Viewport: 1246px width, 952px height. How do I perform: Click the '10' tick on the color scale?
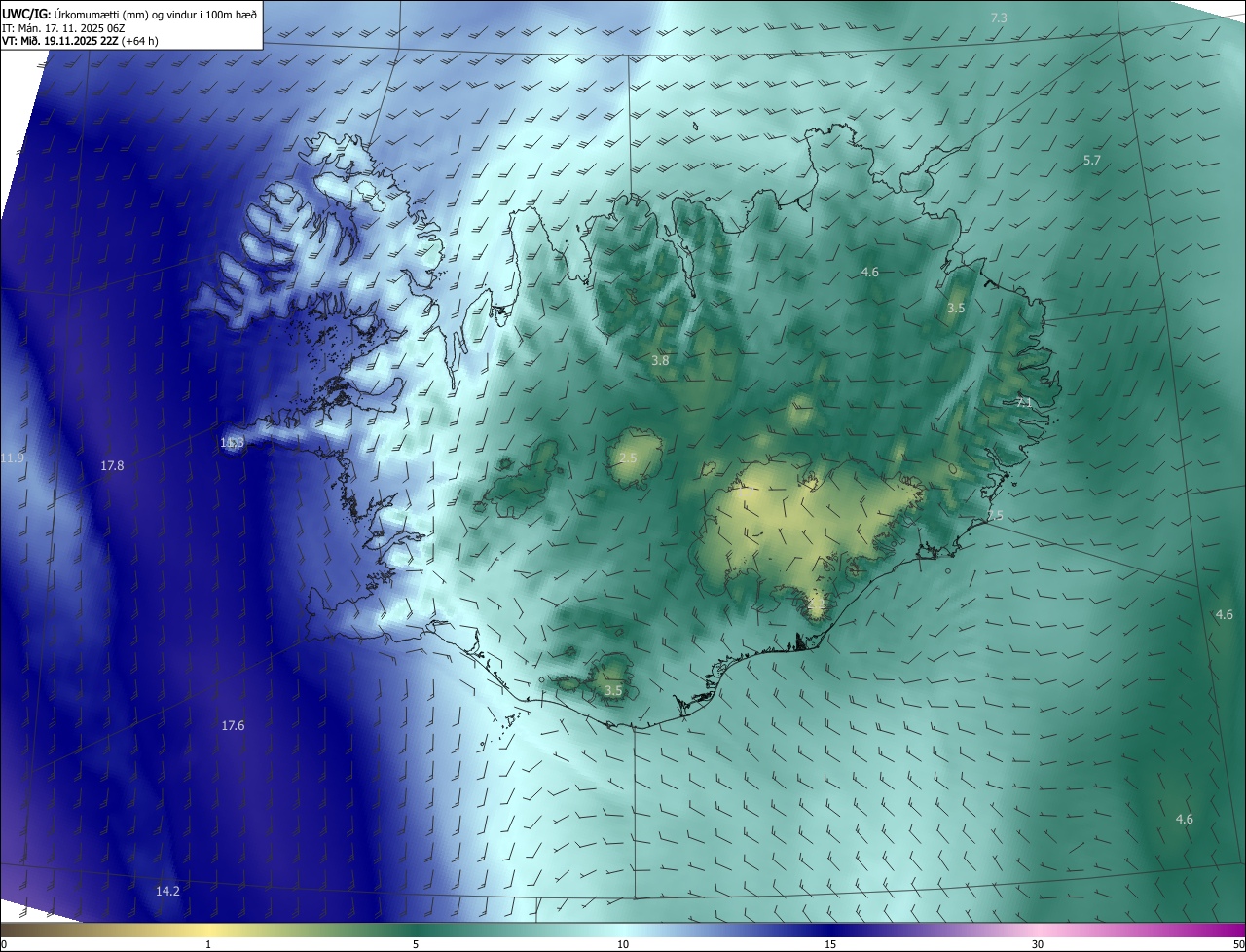click(x=623, y=944)
